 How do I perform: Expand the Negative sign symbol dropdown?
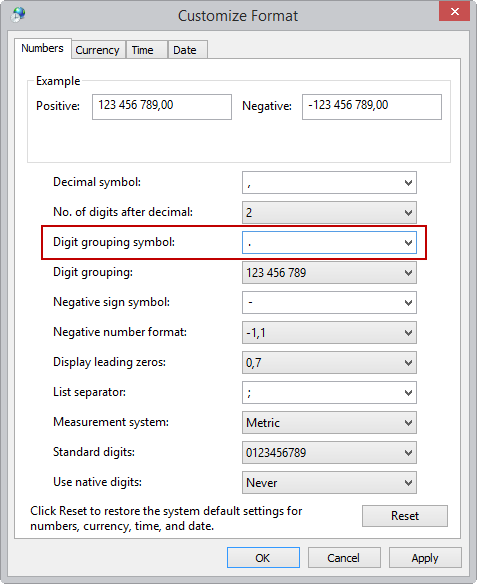click(329, 302)
